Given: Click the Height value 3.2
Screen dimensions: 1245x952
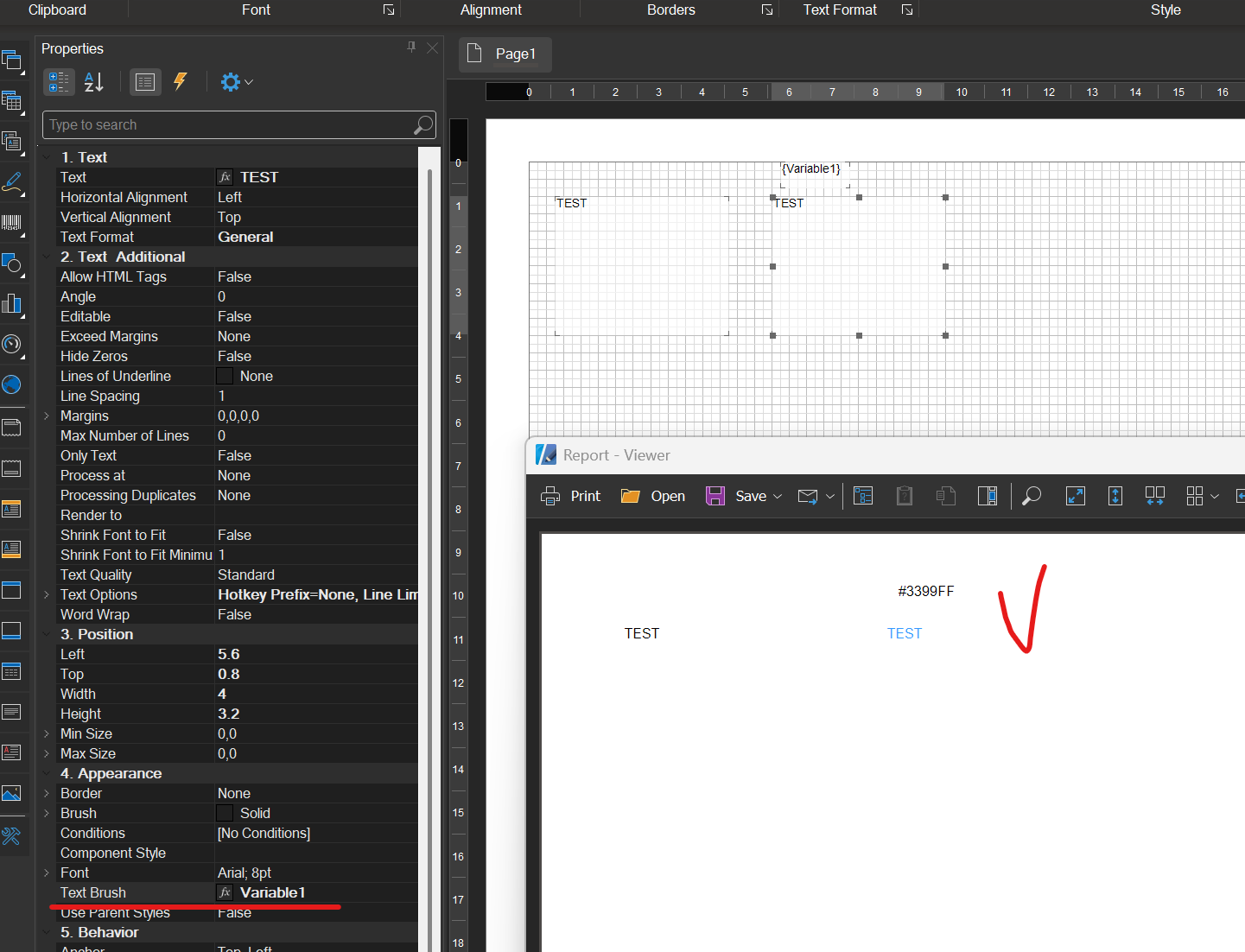Looking at the screenshot, I should pos(229,714).
